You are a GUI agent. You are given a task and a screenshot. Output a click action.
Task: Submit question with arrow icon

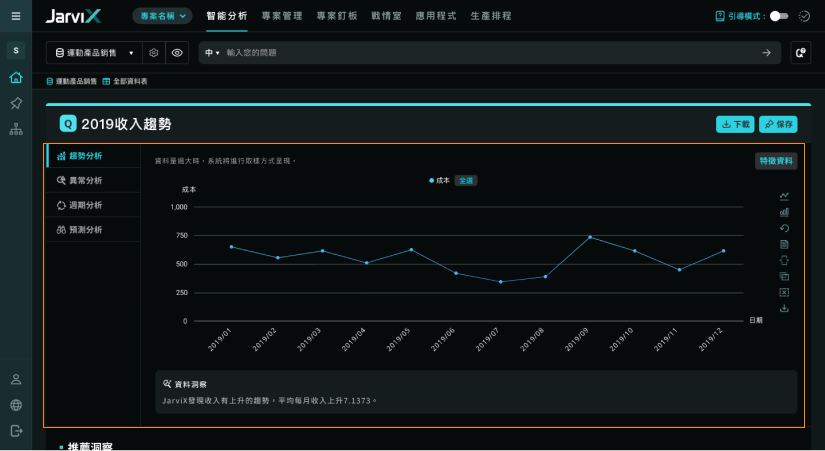[x=766, y=53]
